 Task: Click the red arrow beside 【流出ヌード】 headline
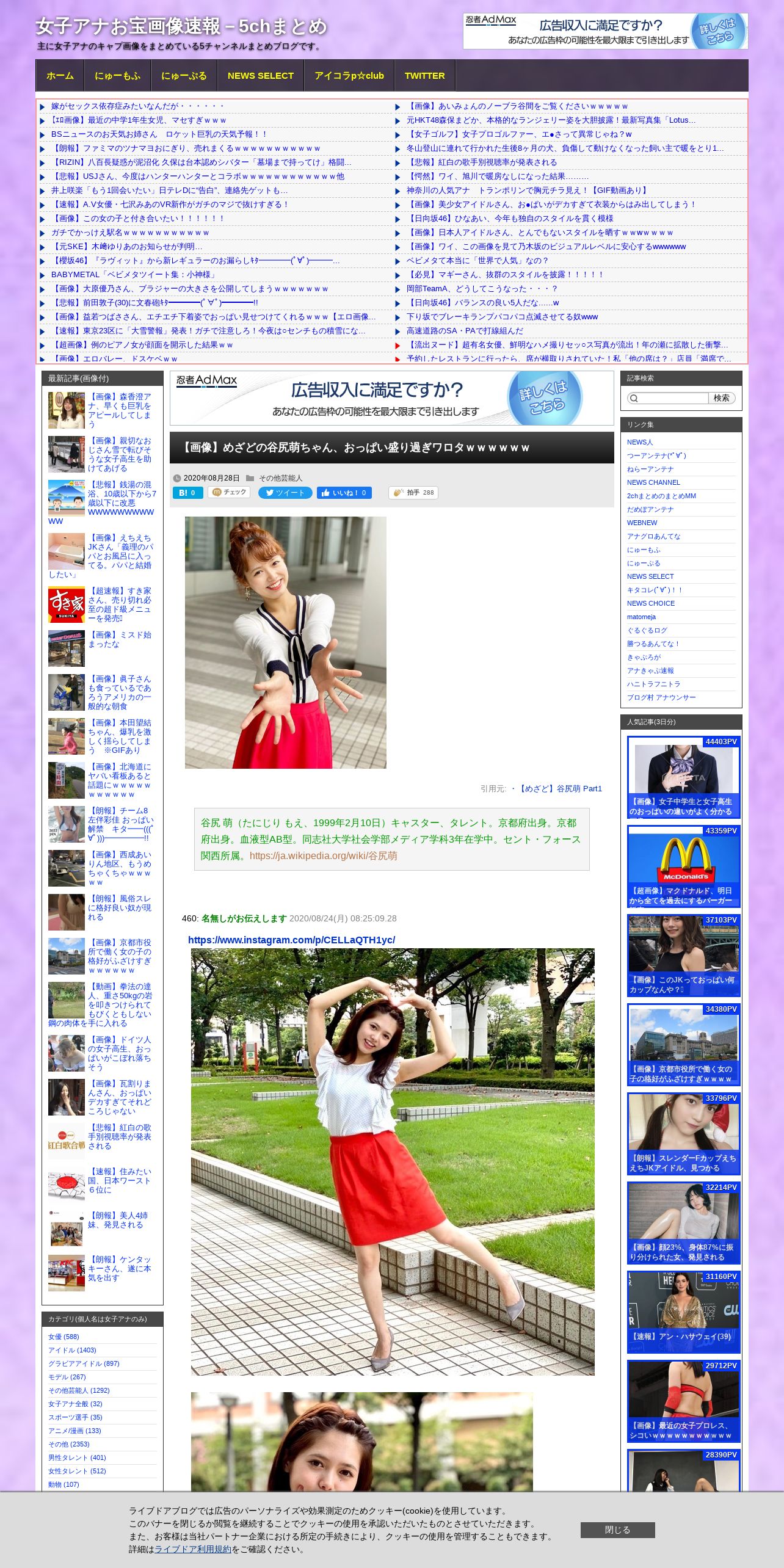pos(398,346)
